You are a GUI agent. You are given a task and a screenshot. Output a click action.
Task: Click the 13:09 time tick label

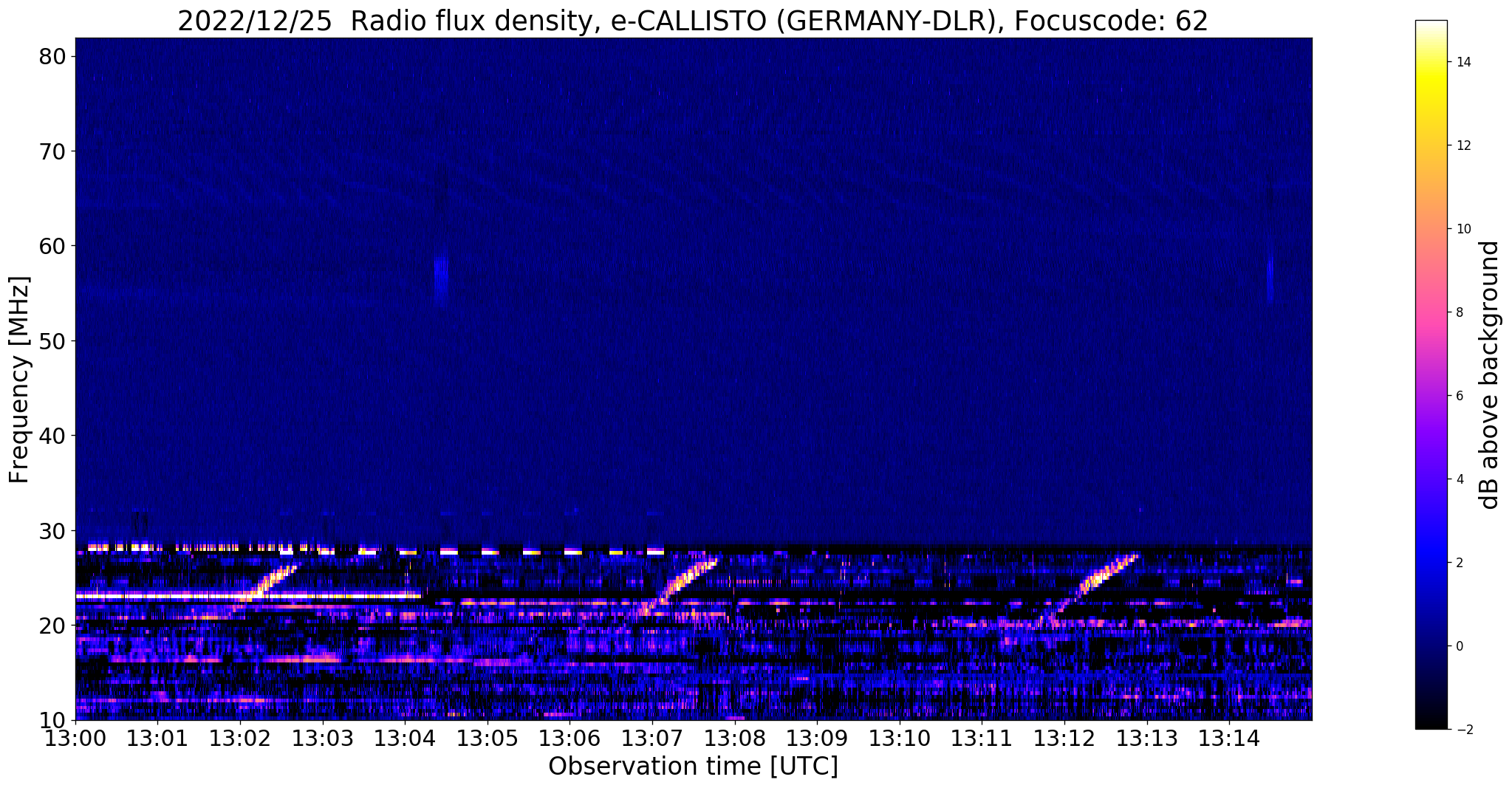click(818, 738)
